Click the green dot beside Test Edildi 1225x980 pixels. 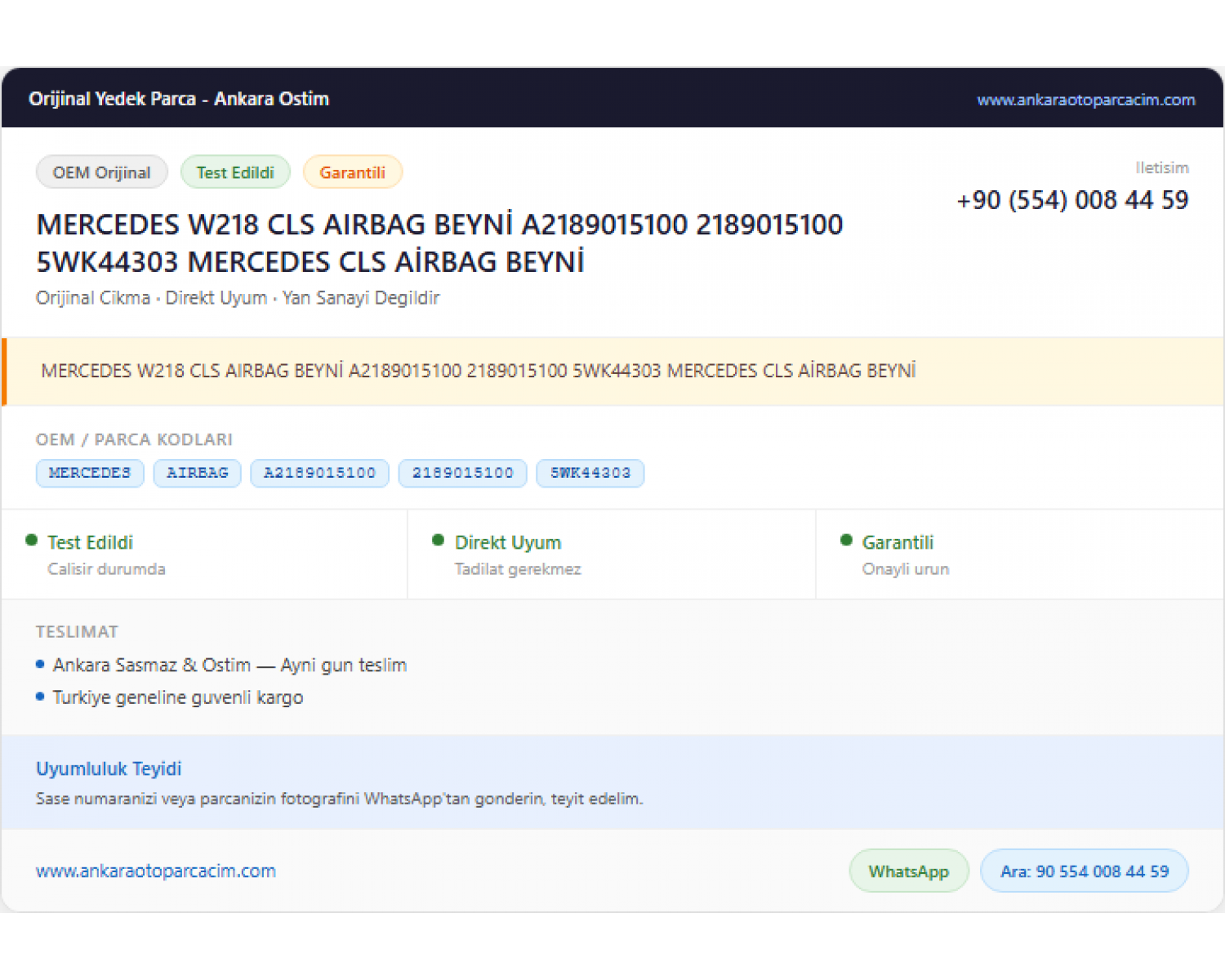pos(32,540)
